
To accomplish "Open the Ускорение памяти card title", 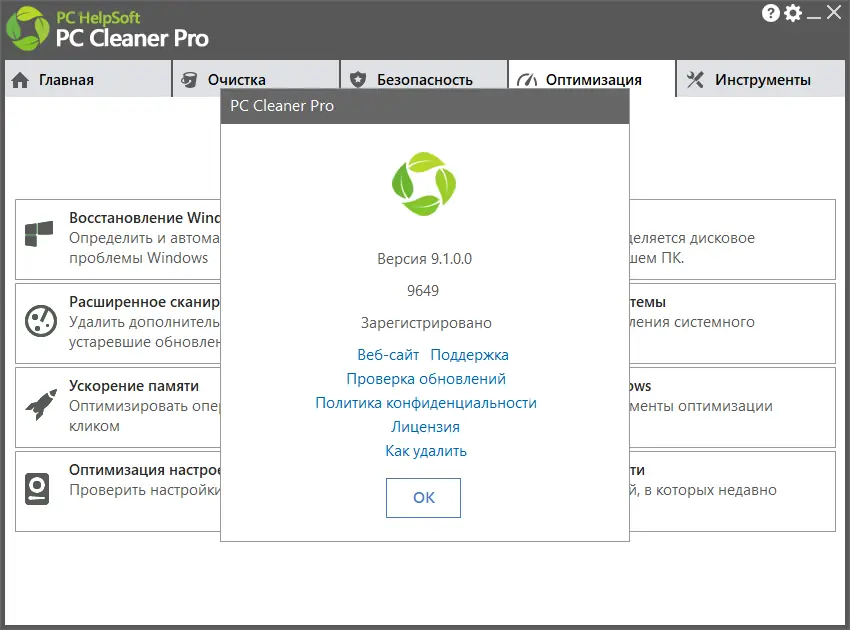I will click(x=134, y=386).
